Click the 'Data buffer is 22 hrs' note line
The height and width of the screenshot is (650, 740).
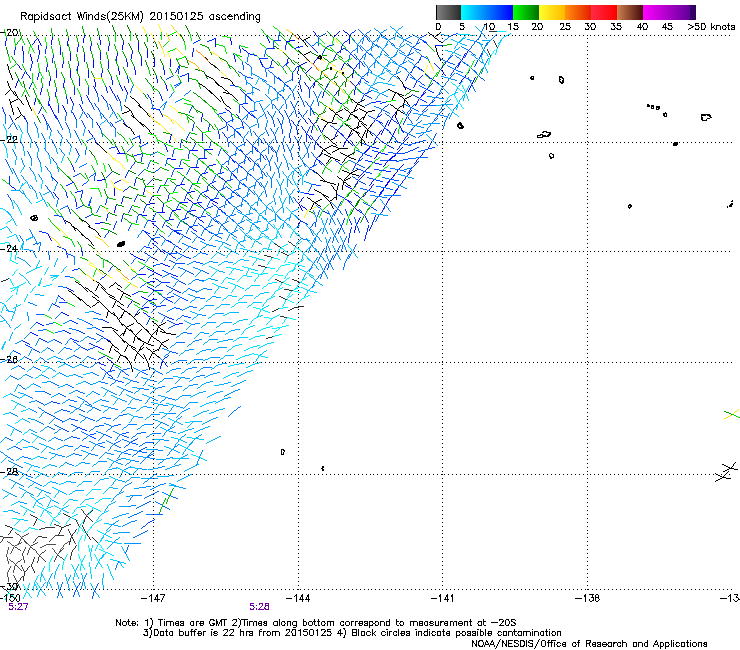click(352, 633)
